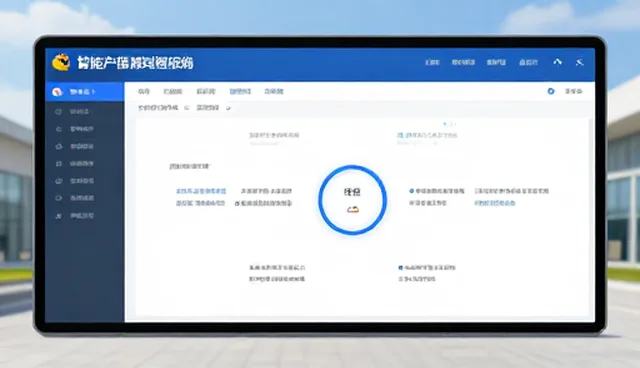Switch to the second content tab
The image size is (640, 368).
(173, 91)
